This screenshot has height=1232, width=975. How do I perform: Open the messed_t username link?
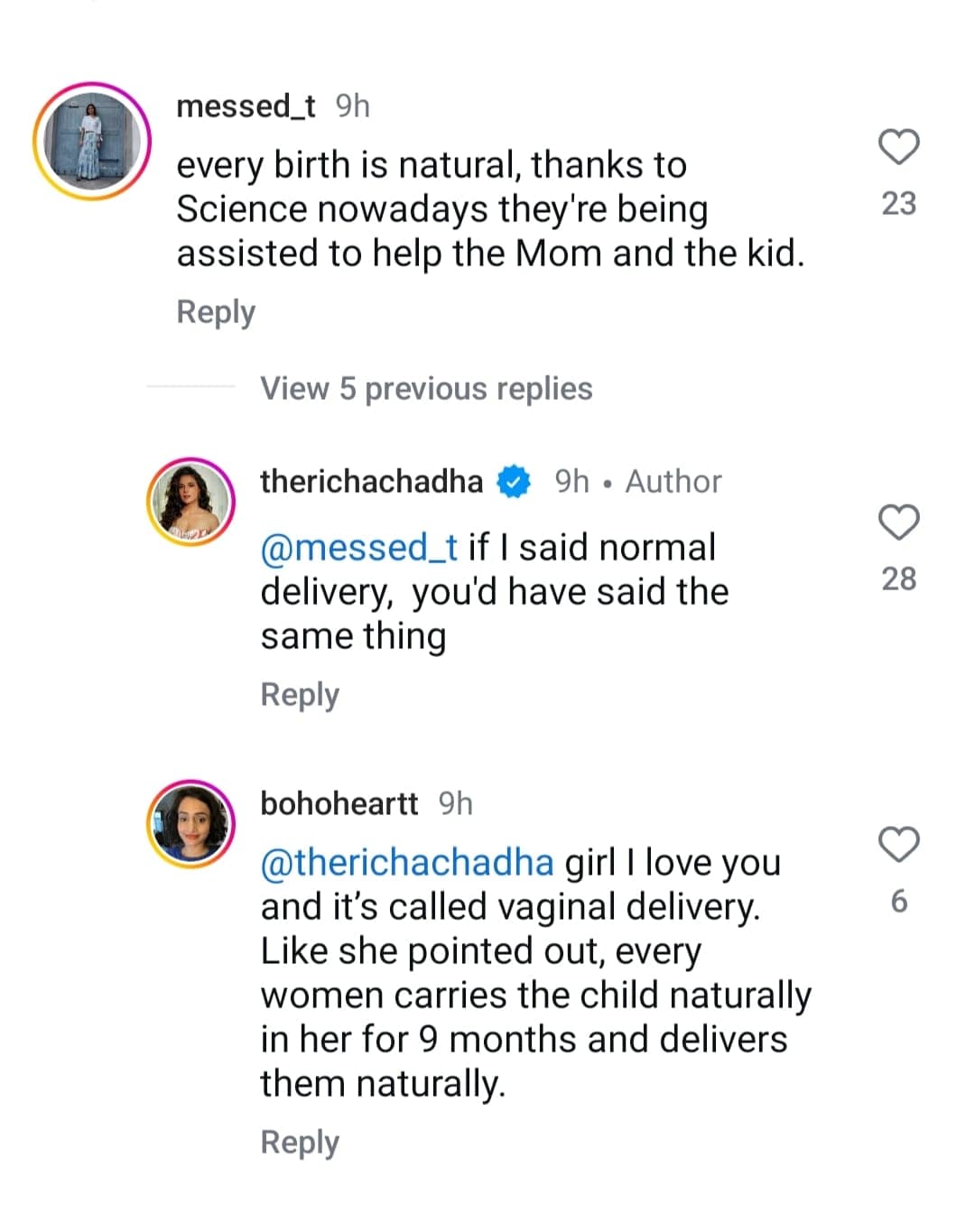point(246,107)
